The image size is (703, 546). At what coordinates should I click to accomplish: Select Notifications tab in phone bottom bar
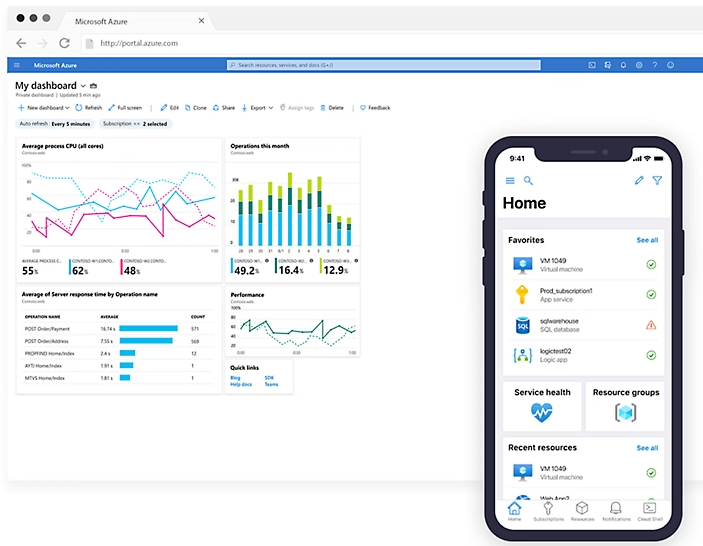pos(616,511)
